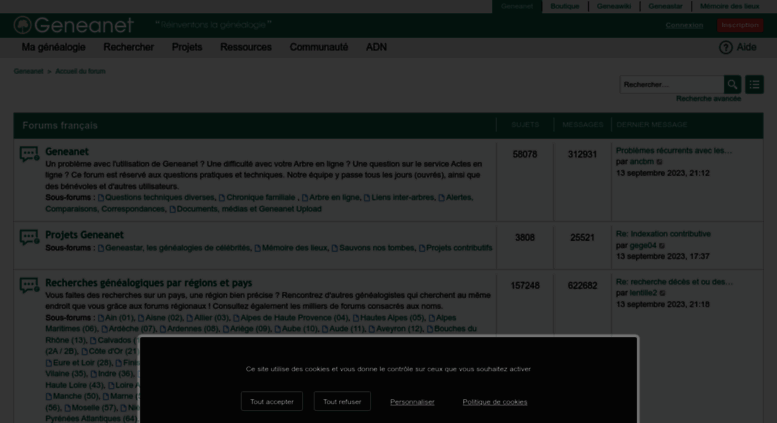This screenshot has height=423, width=777.
Task: Click the 58078 sujets count
Action: 525,155
